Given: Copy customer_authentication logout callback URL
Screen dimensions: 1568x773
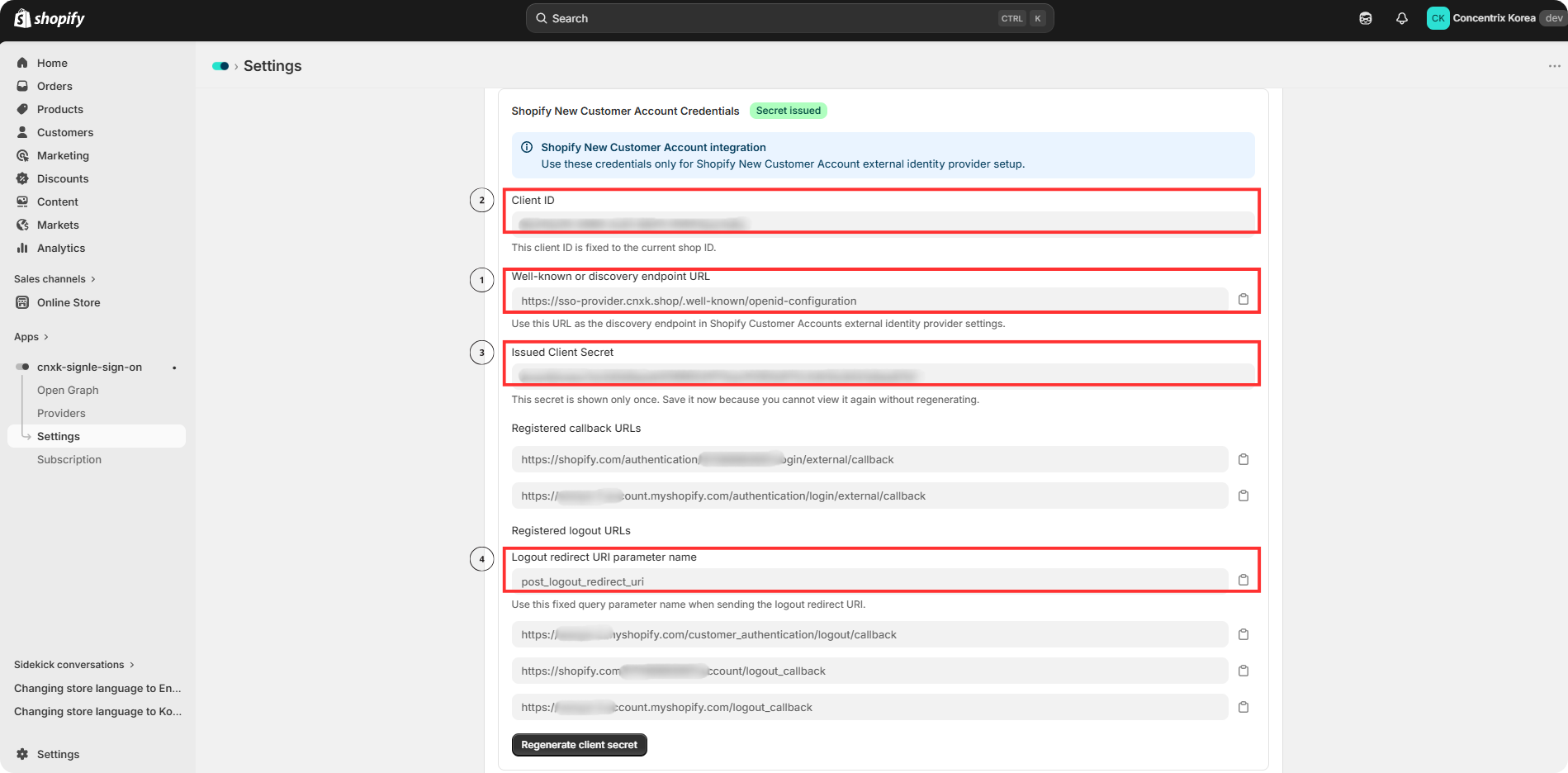Looking at the screenshot, I should [x=1244, y=634].
